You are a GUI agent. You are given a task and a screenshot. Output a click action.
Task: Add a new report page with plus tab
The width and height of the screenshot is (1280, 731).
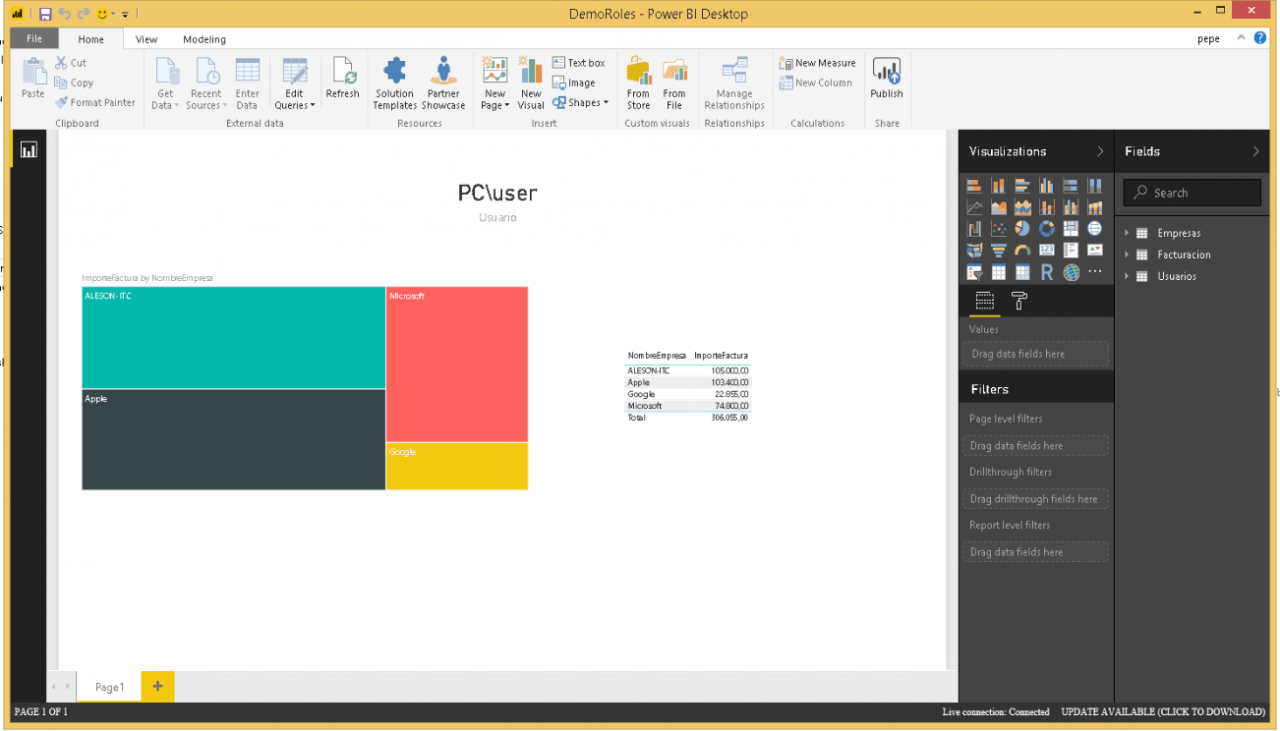[x=156, y=687]
